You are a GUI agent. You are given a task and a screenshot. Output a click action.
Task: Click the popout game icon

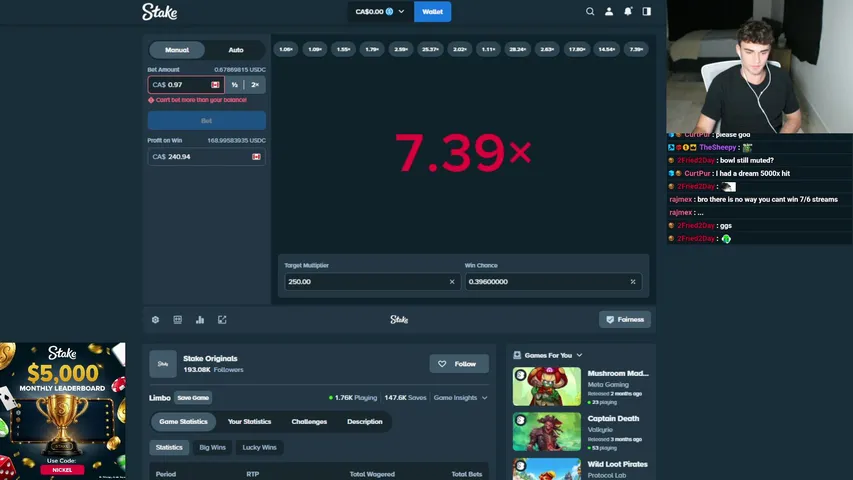coord(222,319)
